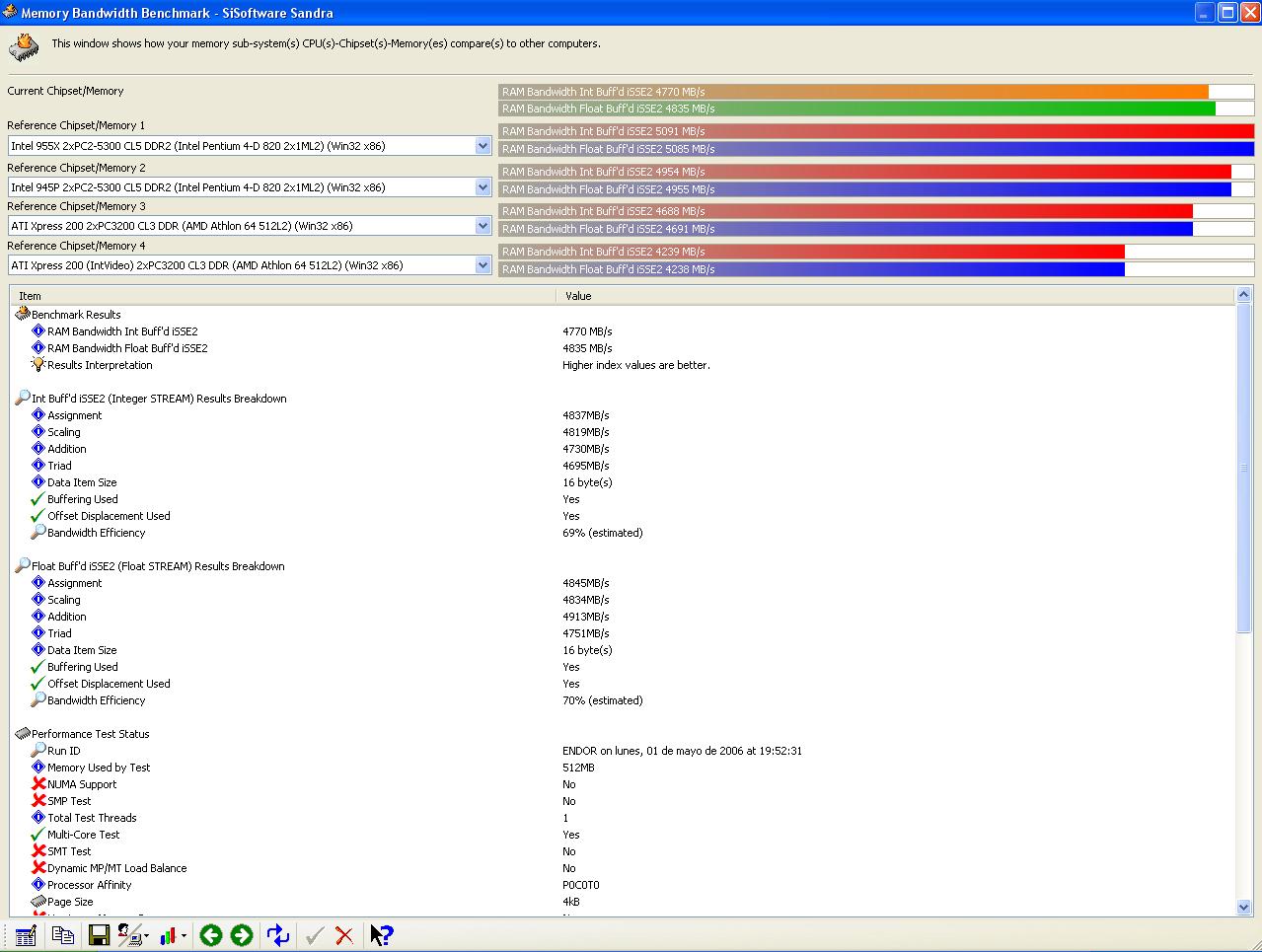Click the Value column header
Viewport: 1262px width, 952px height.
pos(895,296)
